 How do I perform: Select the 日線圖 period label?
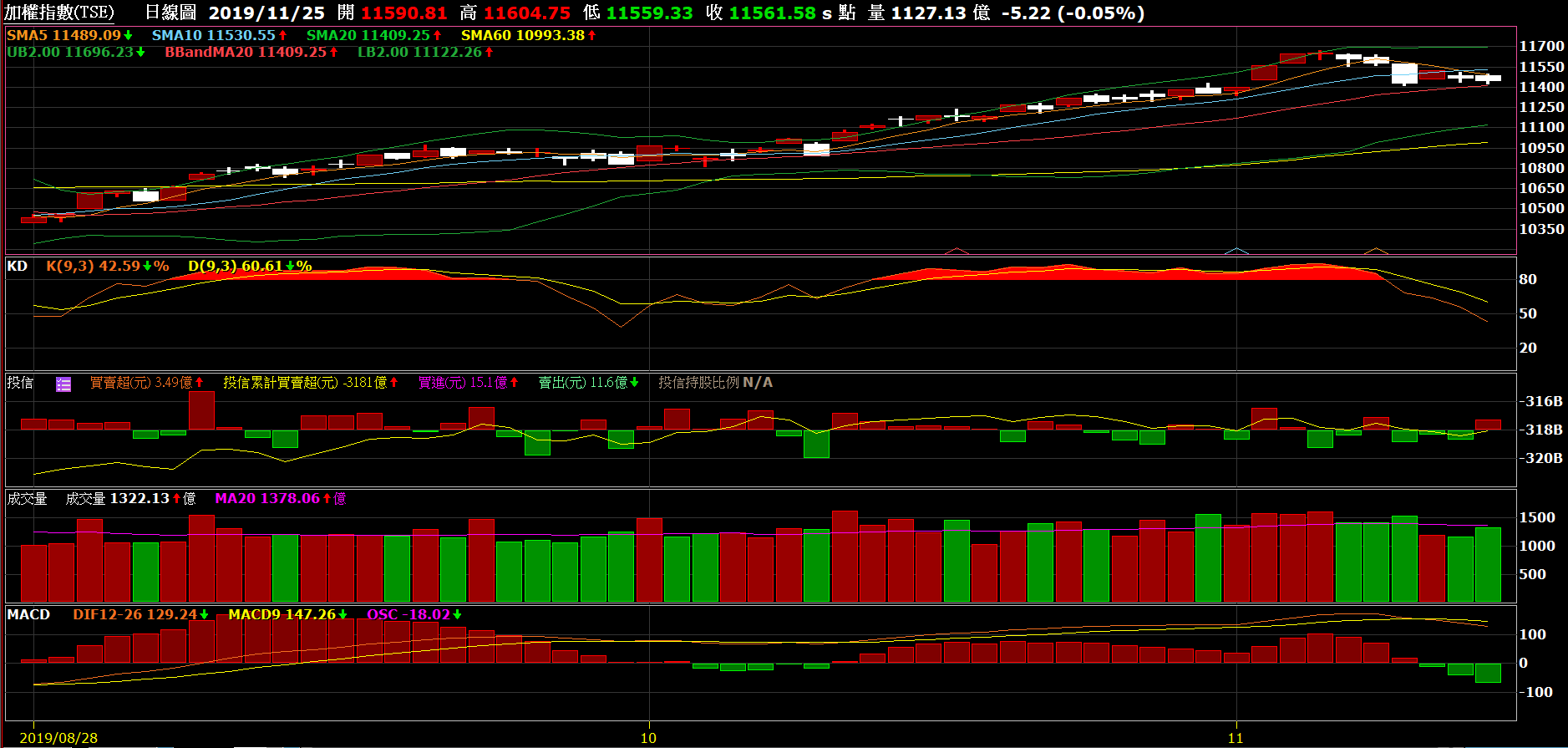171,13
